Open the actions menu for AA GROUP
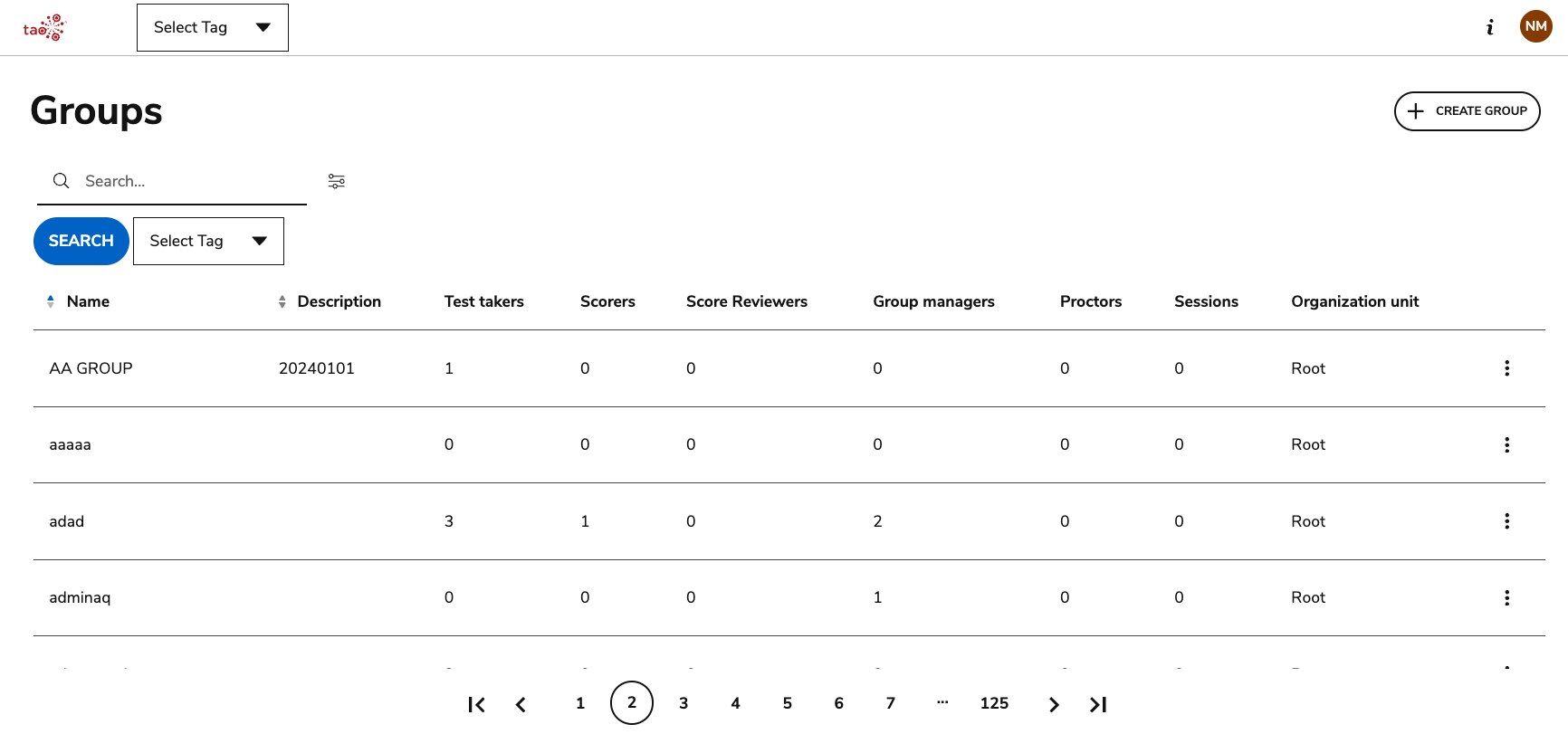The height and width of the screenshot is (734, 1568). (1506, 367)
